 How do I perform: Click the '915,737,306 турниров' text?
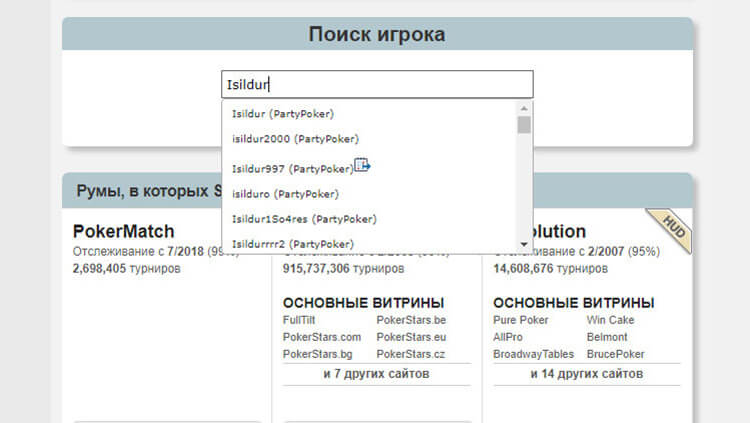[x=343, y=268]
